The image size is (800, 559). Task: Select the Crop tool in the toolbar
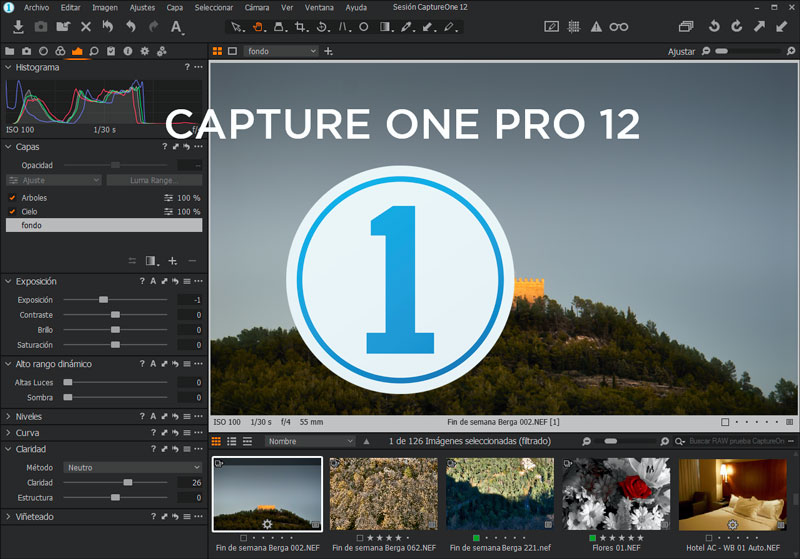(300, 27)
